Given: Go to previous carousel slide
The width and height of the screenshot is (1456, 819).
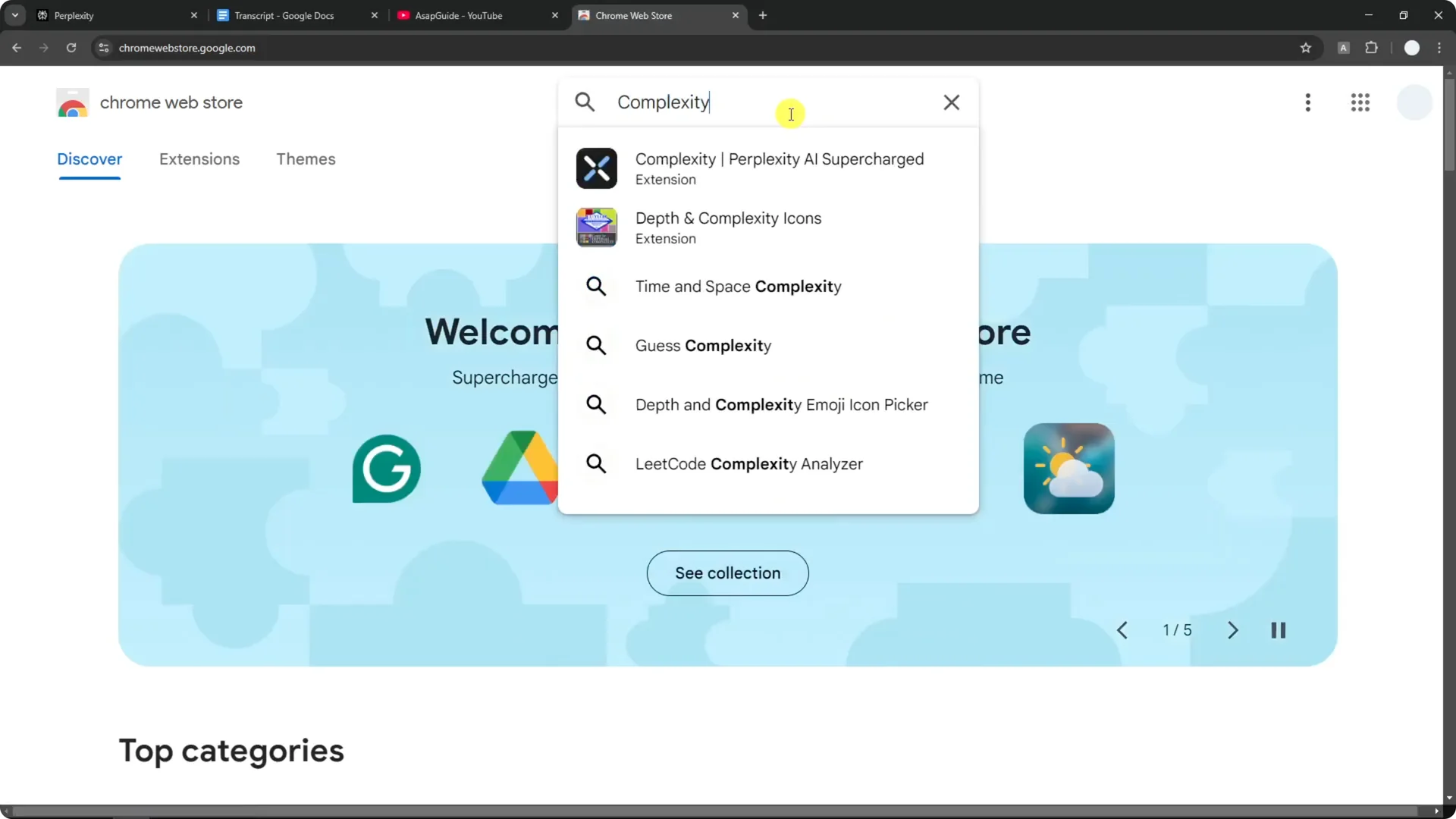Looking at the screenshot, I should click(1122, 630).
